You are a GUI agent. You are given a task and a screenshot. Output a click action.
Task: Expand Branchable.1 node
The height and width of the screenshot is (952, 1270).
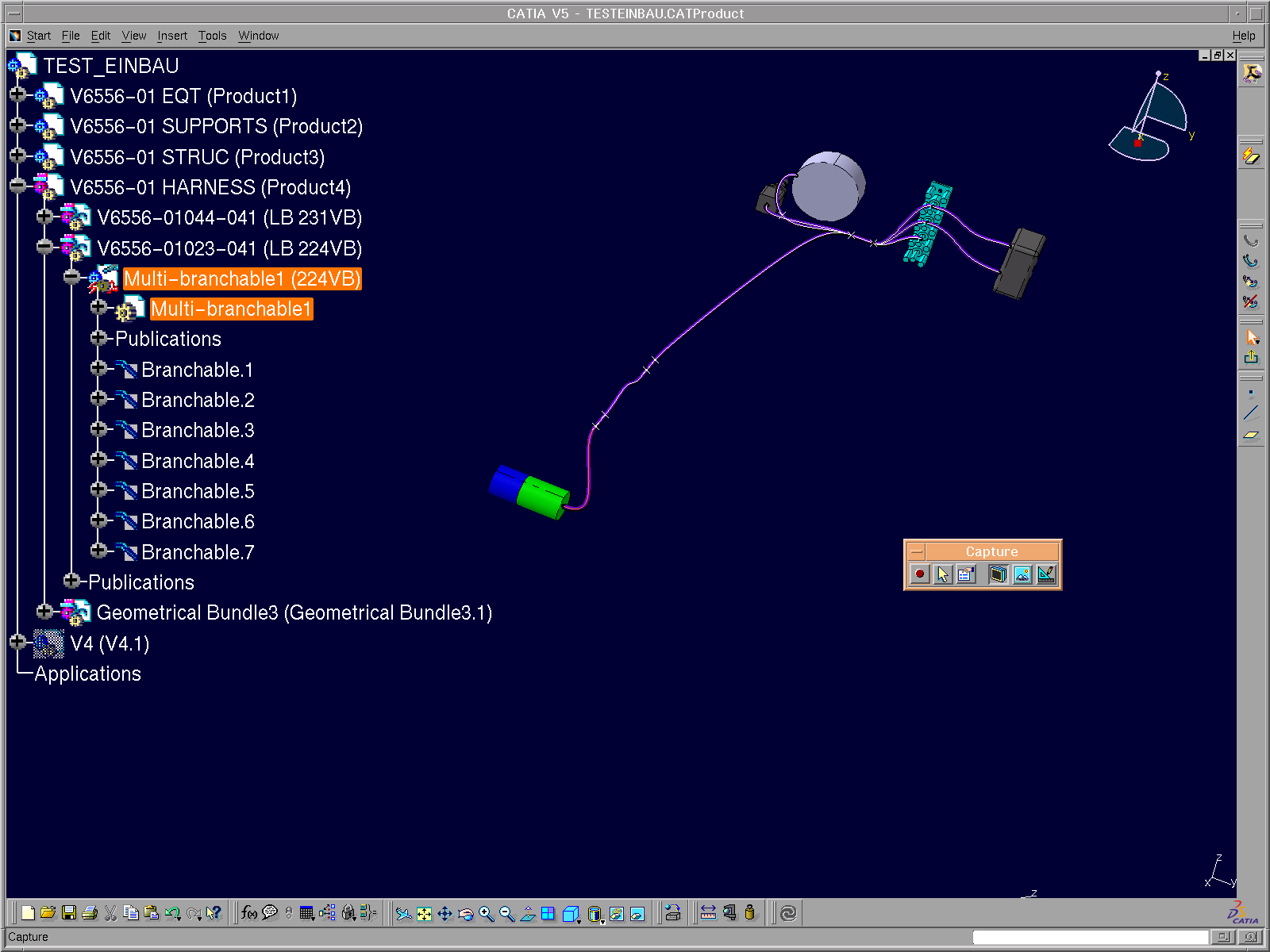coord(98,369)
